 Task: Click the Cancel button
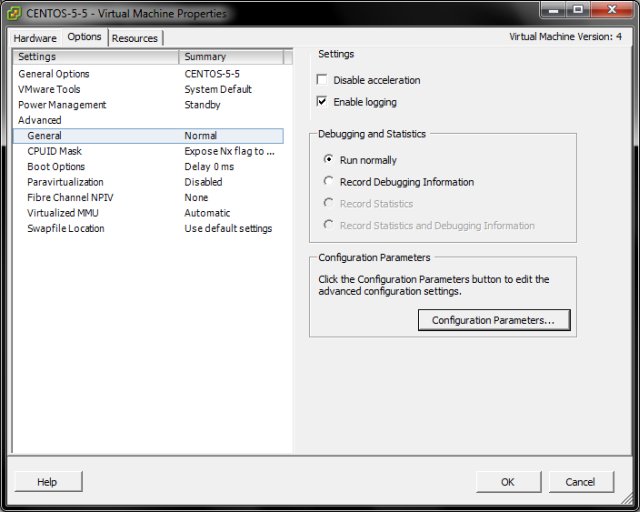(580, 482)
